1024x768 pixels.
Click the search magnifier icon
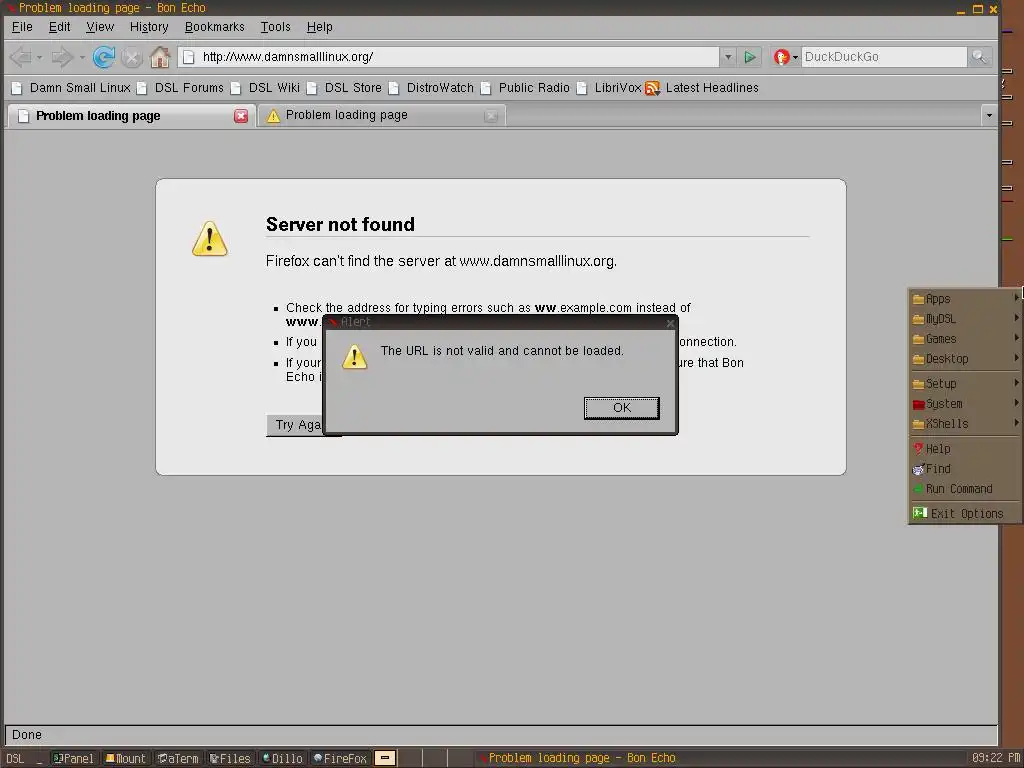(x=979, y=57)
